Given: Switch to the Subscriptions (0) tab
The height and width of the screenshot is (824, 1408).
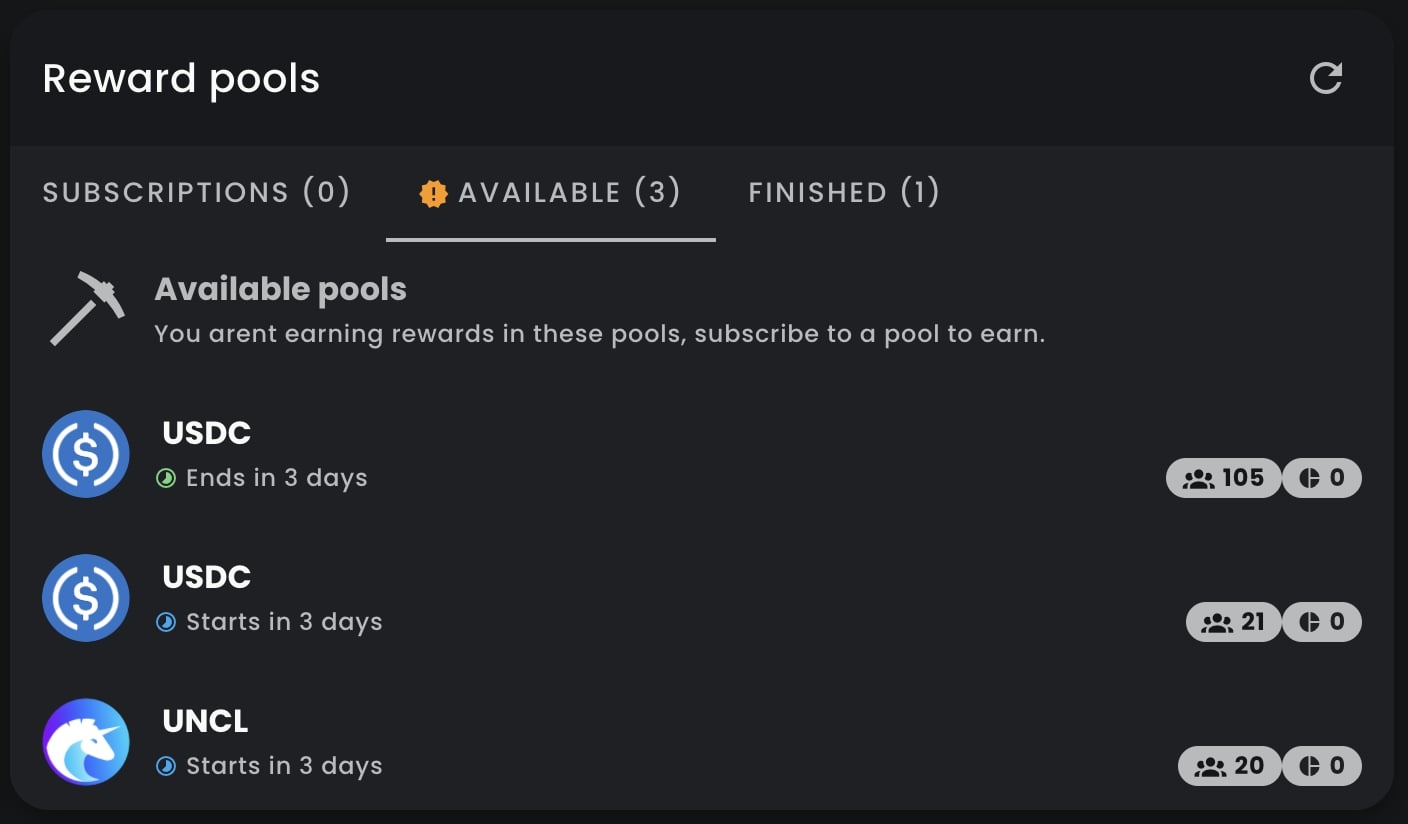Looking at the screenshot, I should [x=196, y=192].
